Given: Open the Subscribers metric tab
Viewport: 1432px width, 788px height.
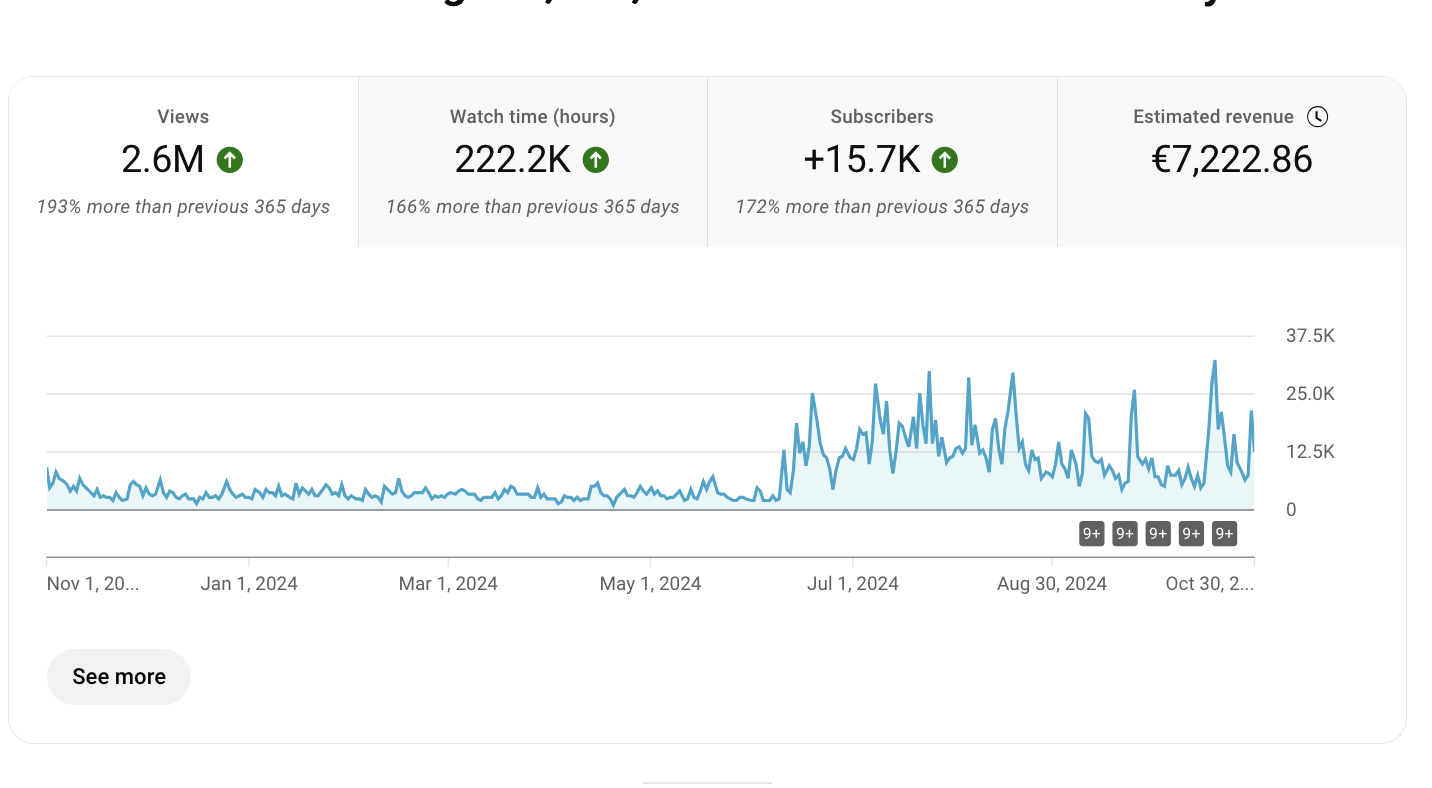Looking at the screenshot, I should pos(881,162).
